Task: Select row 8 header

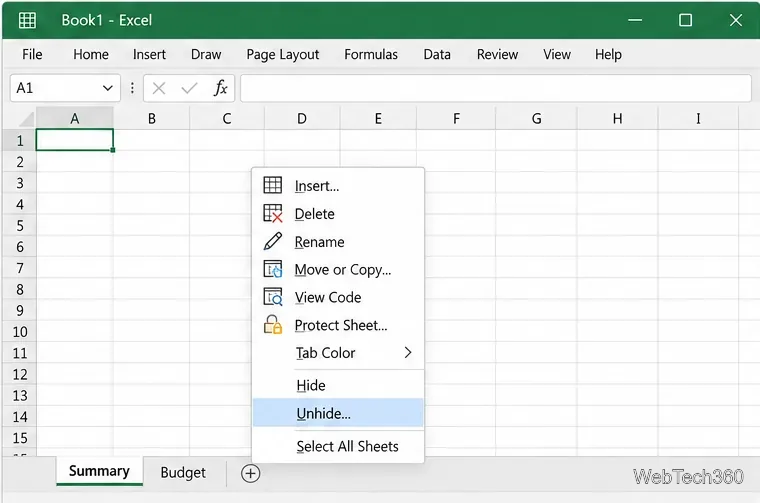Action: pyautogui.click(x=19, y=289)
